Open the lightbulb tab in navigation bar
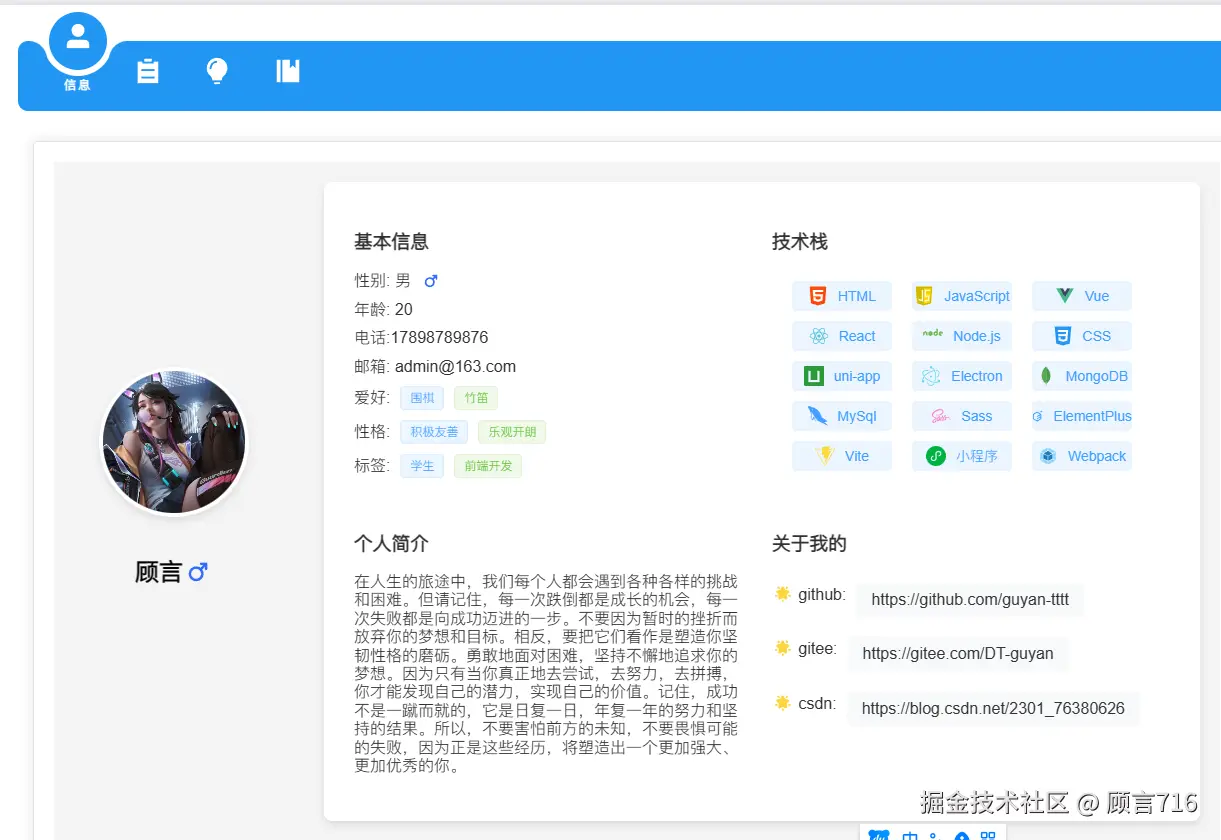 click(x=217, y=71)
